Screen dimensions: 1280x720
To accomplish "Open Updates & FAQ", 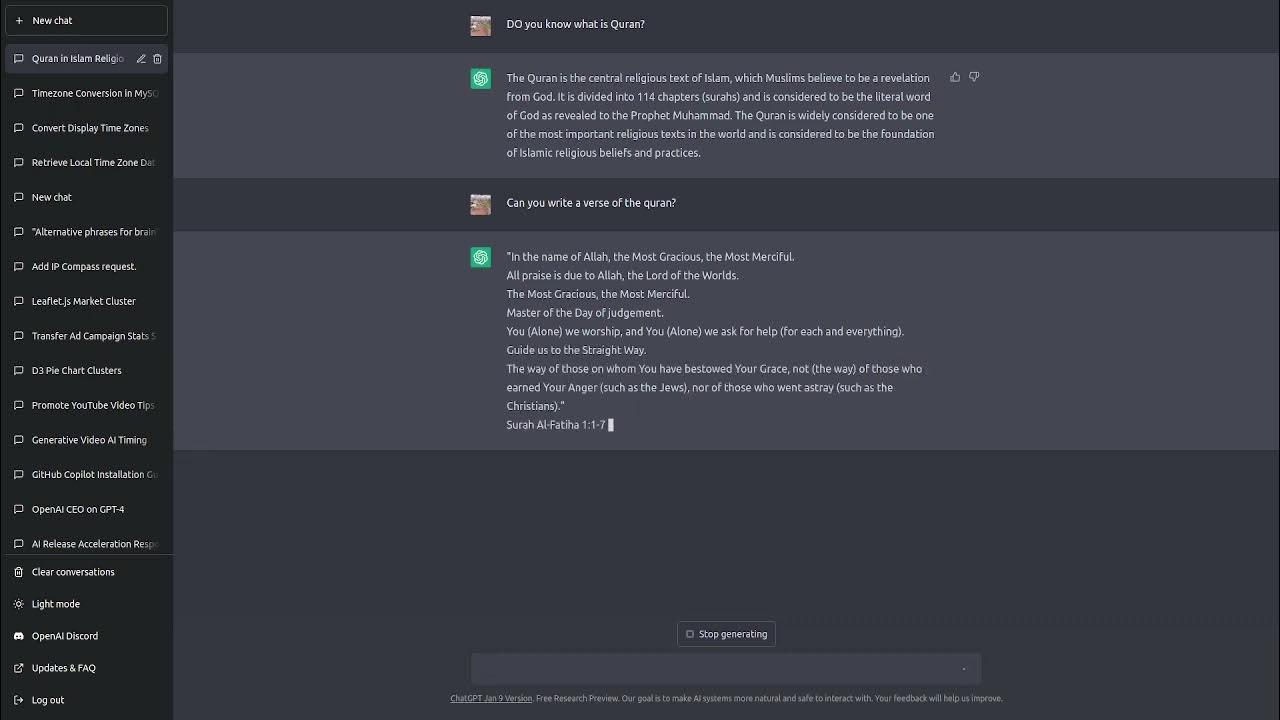I will pos(63,668).
